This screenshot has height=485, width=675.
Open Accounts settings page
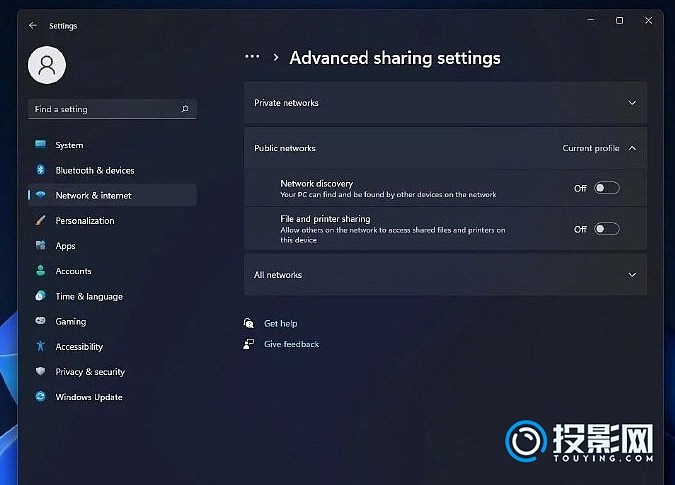click(x=112, y=271)
